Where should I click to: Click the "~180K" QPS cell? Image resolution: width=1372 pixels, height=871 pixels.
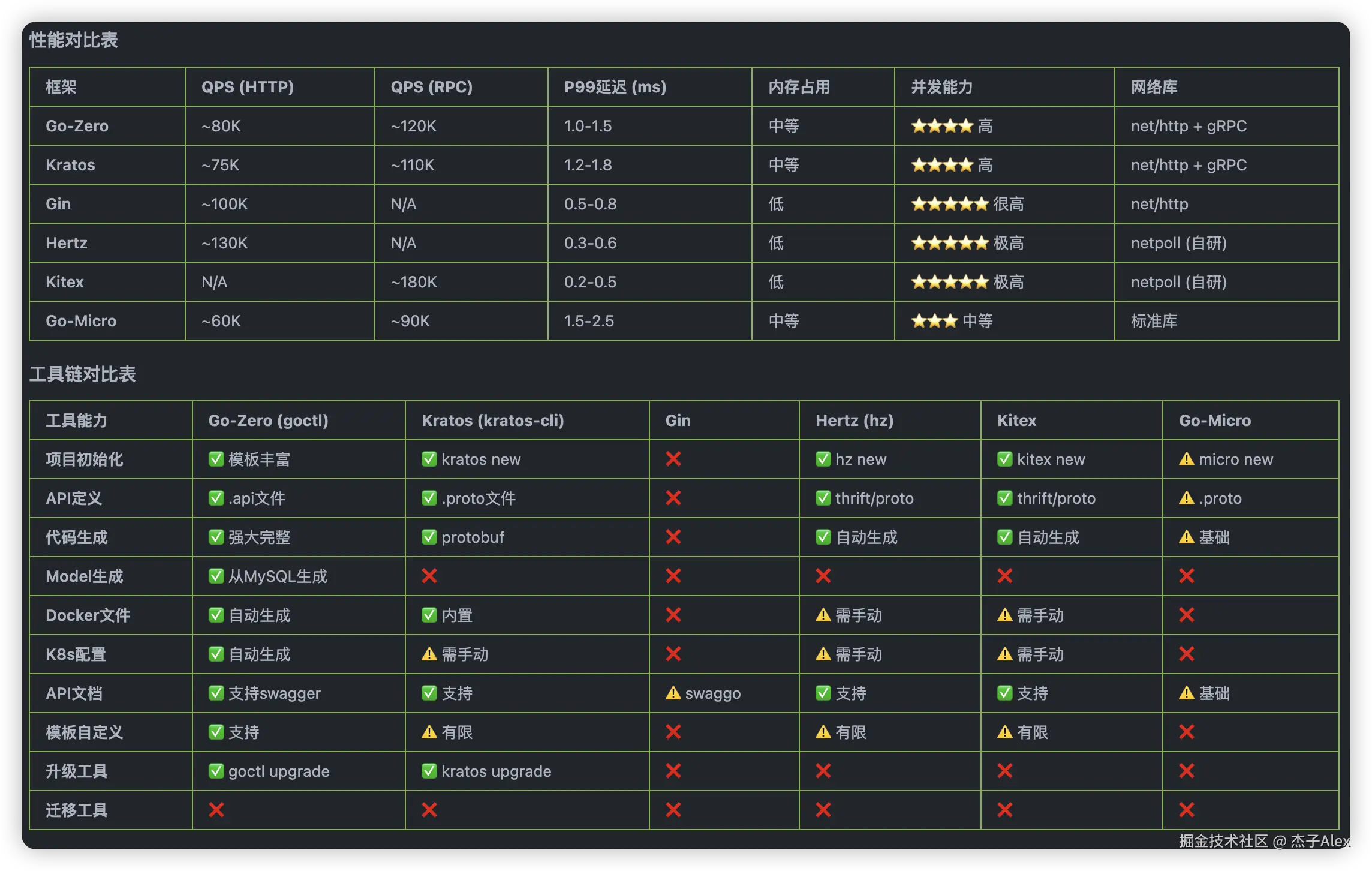tap(414, 282)
